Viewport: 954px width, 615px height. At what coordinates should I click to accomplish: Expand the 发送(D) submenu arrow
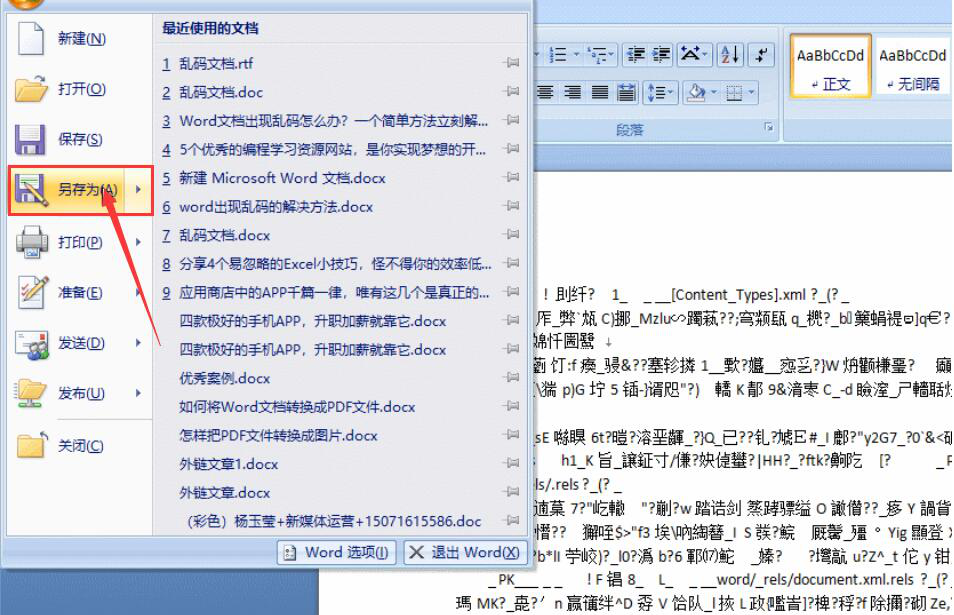coord(139,342)
